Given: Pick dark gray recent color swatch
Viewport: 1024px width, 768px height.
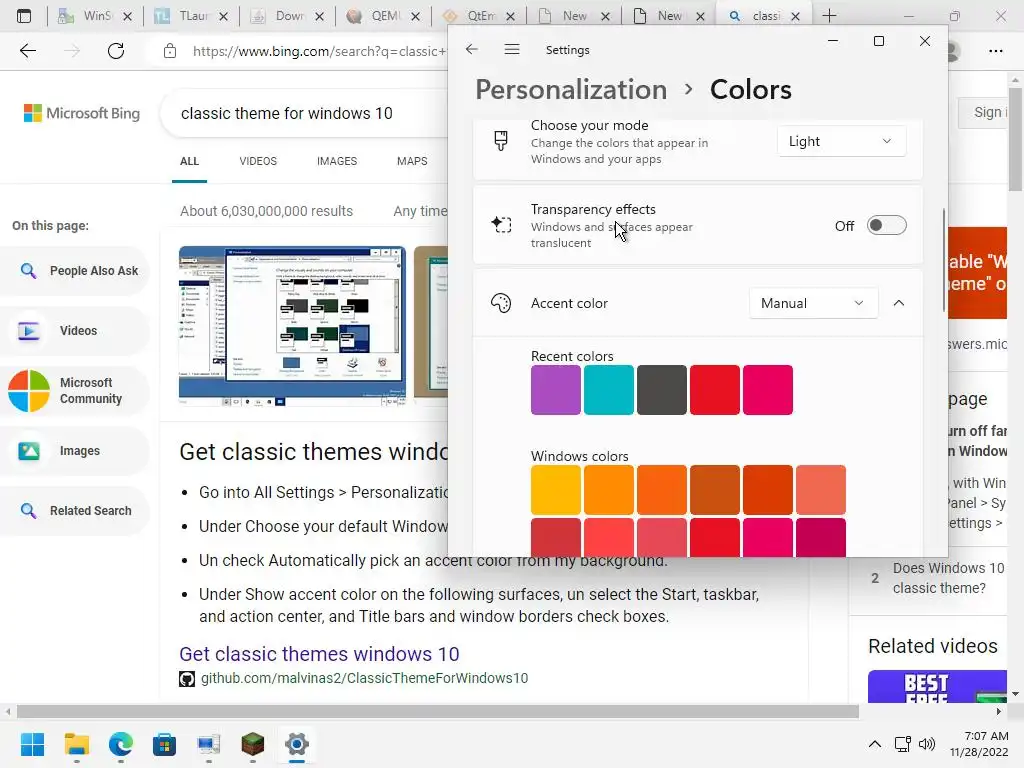Looking at the screenshot, I should point(662,390).
